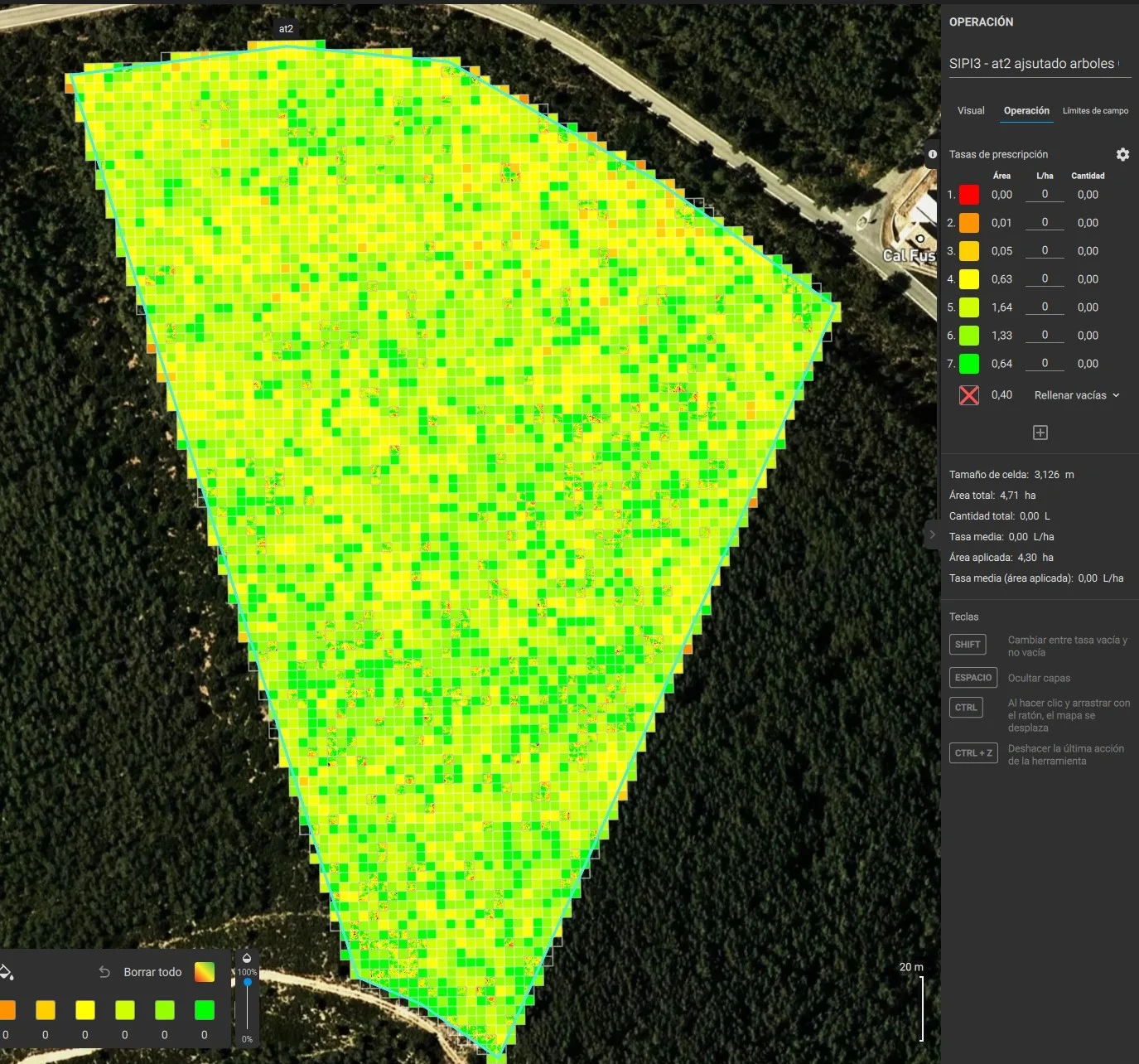Click the undo arrow in bottom toolbar
The width and height of the screenshot is (1139, 1064).
click(104, 972)
